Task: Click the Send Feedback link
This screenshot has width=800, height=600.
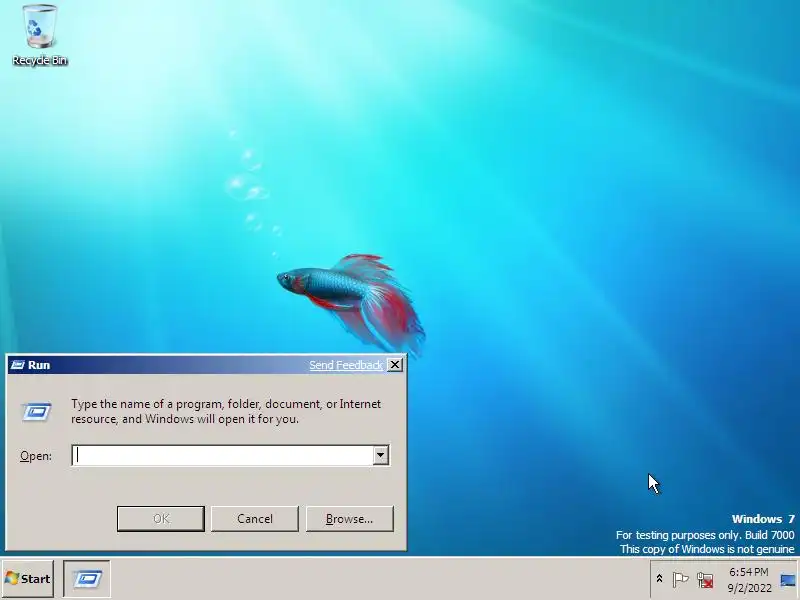Action: point(346,365)
